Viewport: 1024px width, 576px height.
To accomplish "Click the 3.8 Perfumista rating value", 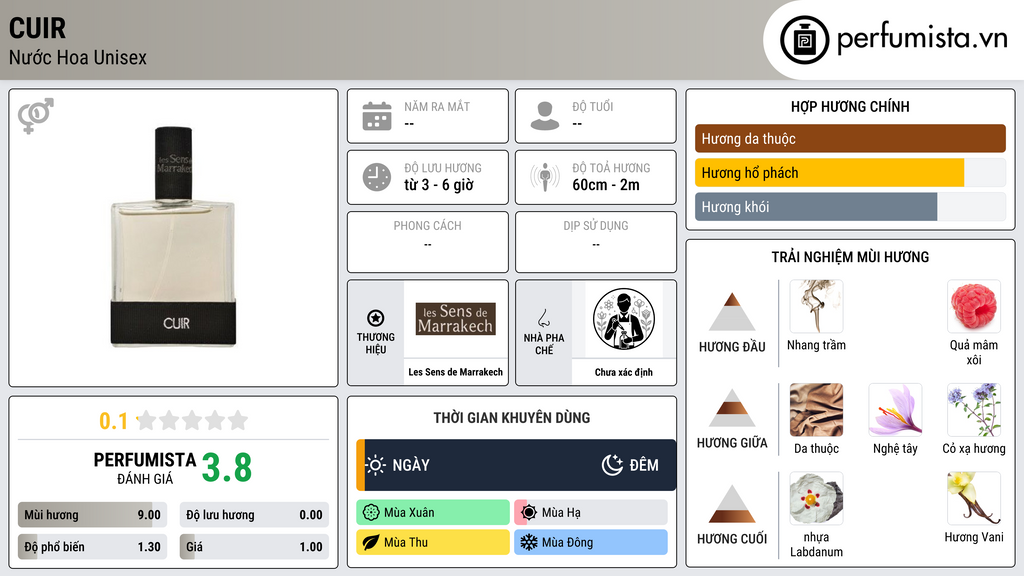I will coord(227,468).
